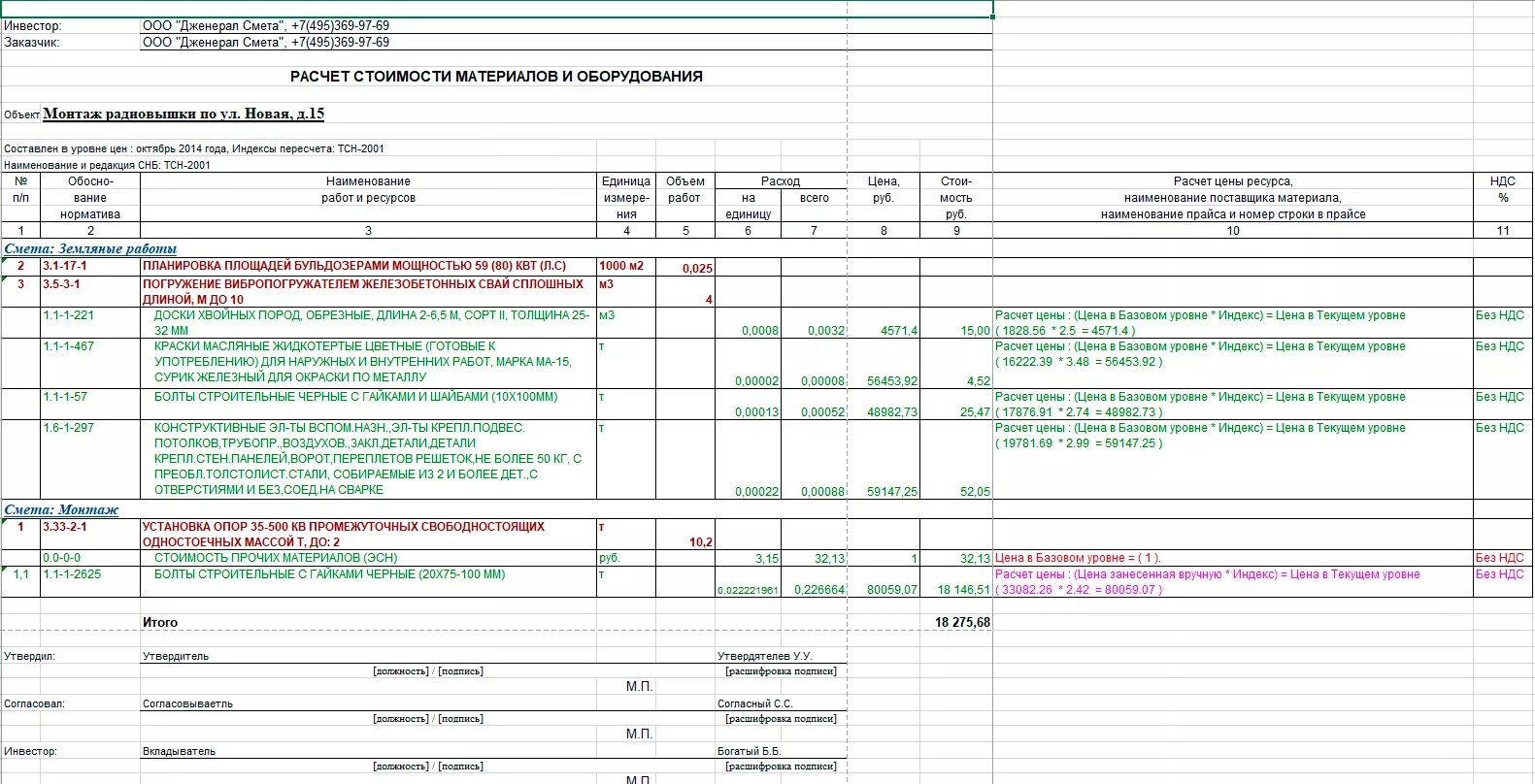
Task: Click the 'Смета: Земляные работы' section link
Action: 90,248
